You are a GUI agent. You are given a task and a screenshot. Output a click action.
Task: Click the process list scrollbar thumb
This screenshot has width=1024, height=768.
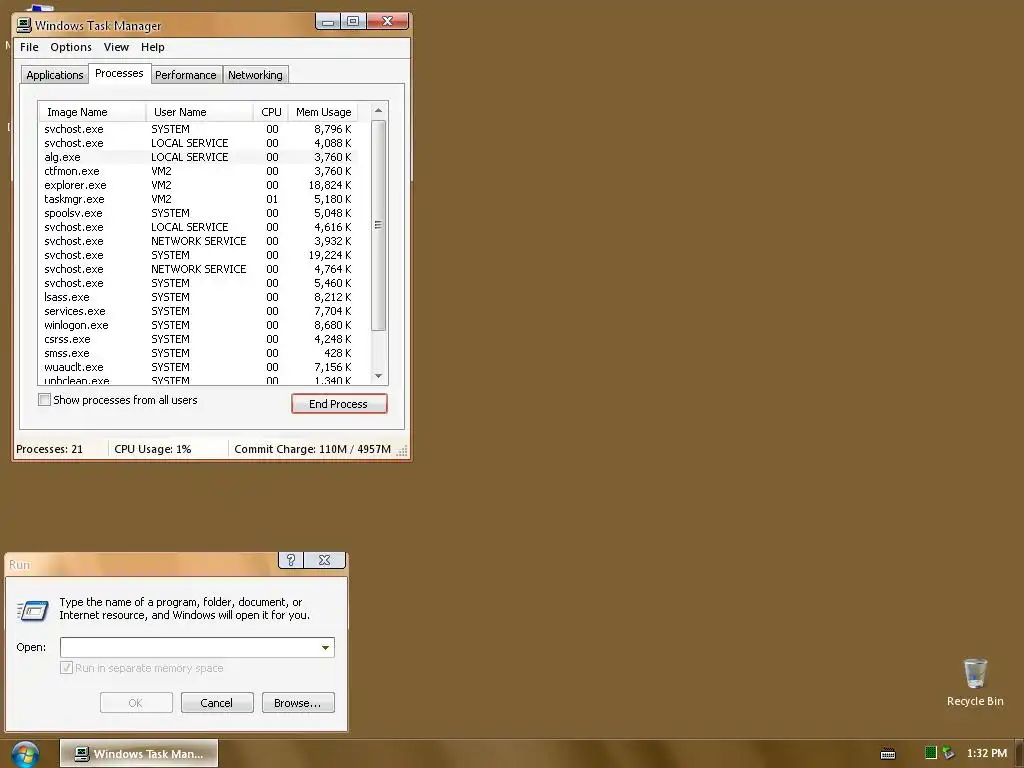[x=378, y=225]
